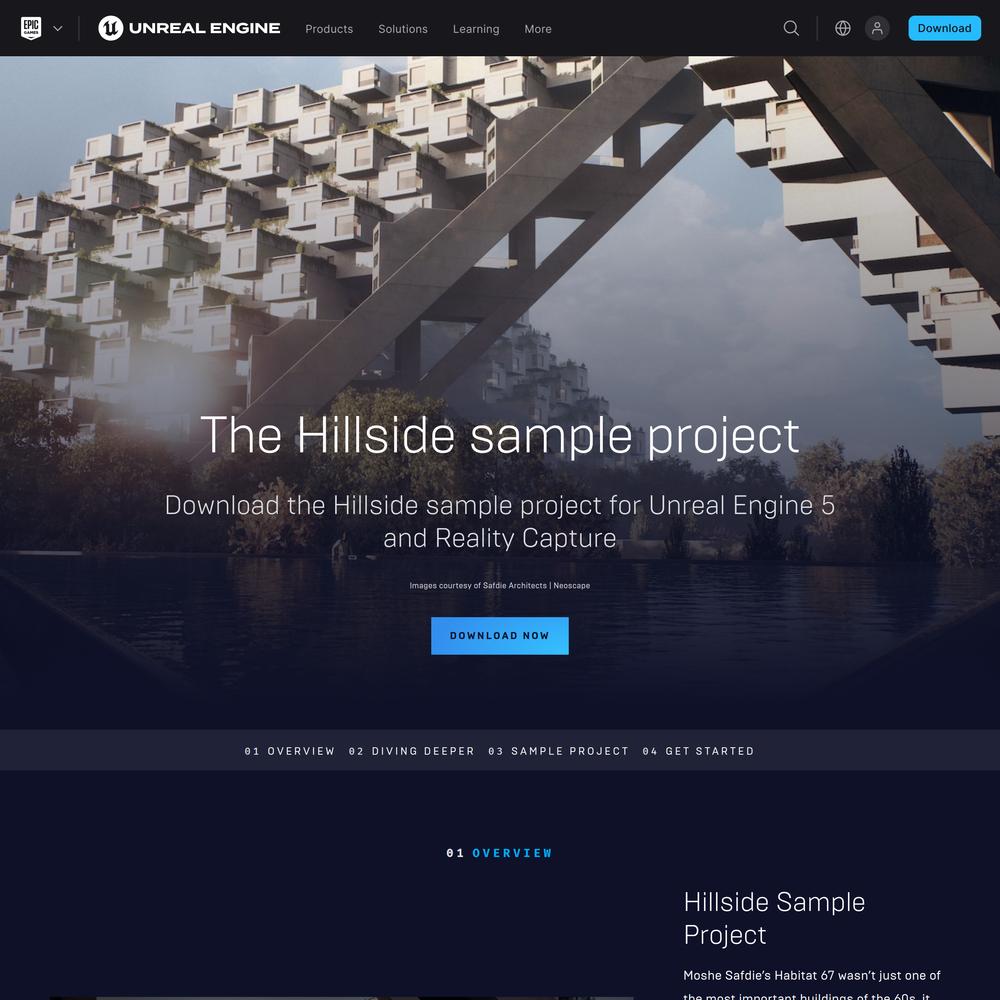Expand the Epic Games chevron dropdown
The height and width of the screenshot is (1000, 1000).
pos(57,28)
